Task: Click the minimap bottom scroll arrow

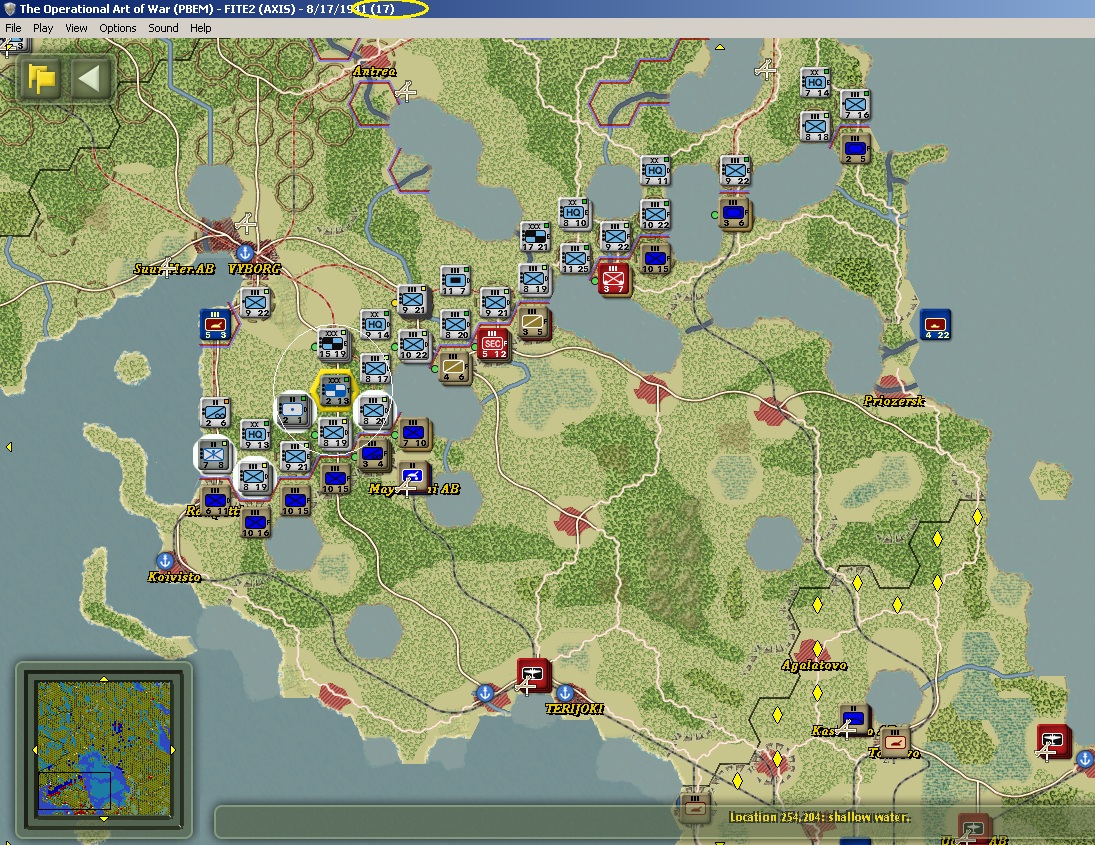Action: pyautogui.click(x=103, y=818)
